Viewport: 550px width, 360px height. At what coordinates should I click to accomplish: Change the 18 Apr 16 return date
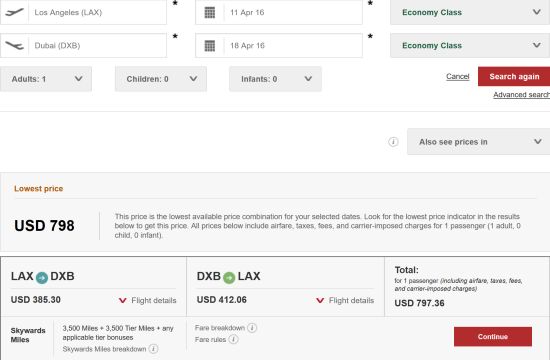[x=279, y=46]
